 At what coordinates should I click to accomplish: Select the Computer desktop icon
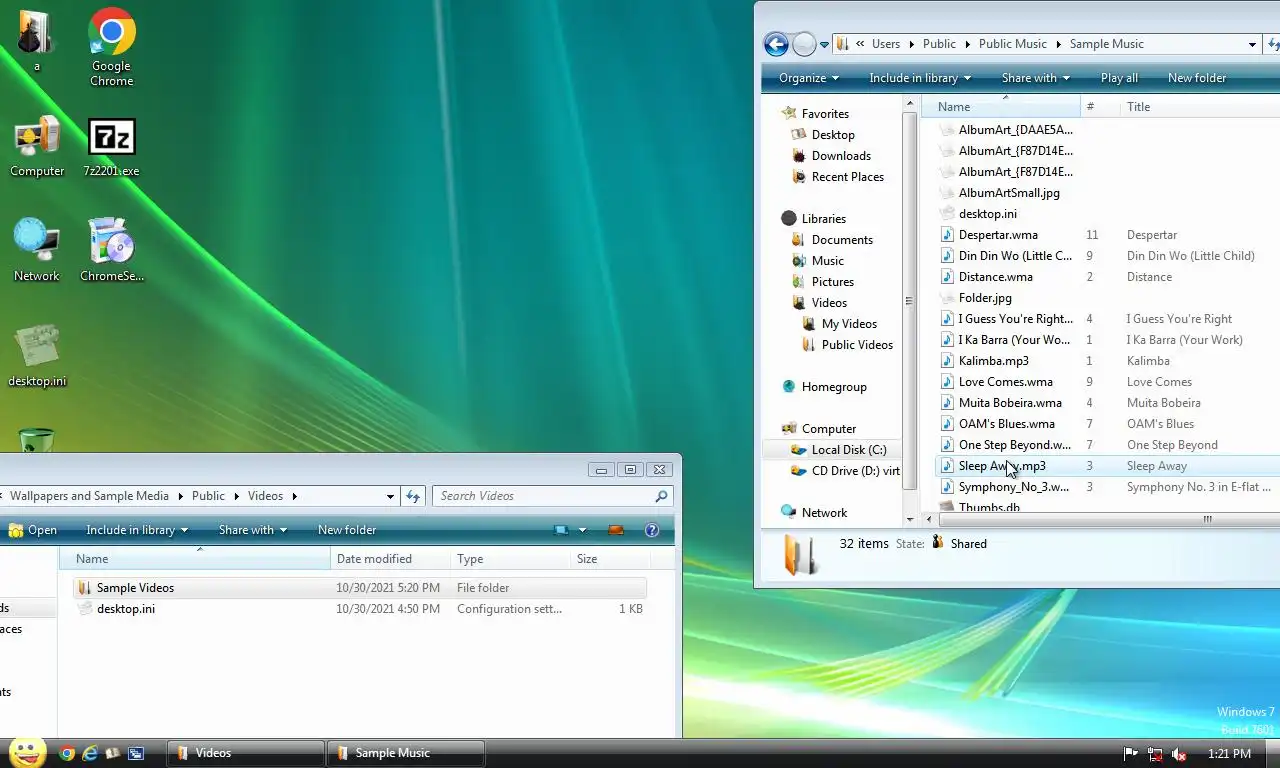[37, 147]
